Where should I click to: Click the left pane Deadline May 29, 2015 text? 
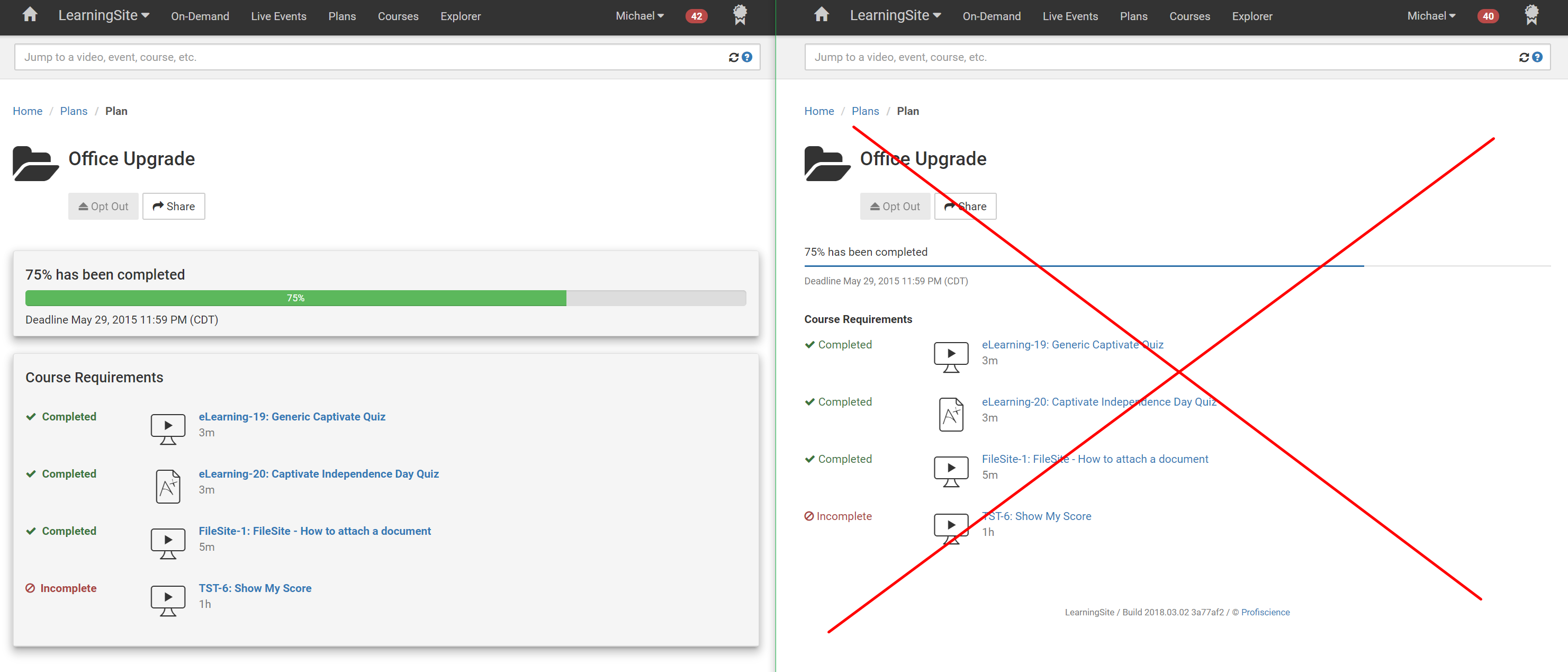122,319
